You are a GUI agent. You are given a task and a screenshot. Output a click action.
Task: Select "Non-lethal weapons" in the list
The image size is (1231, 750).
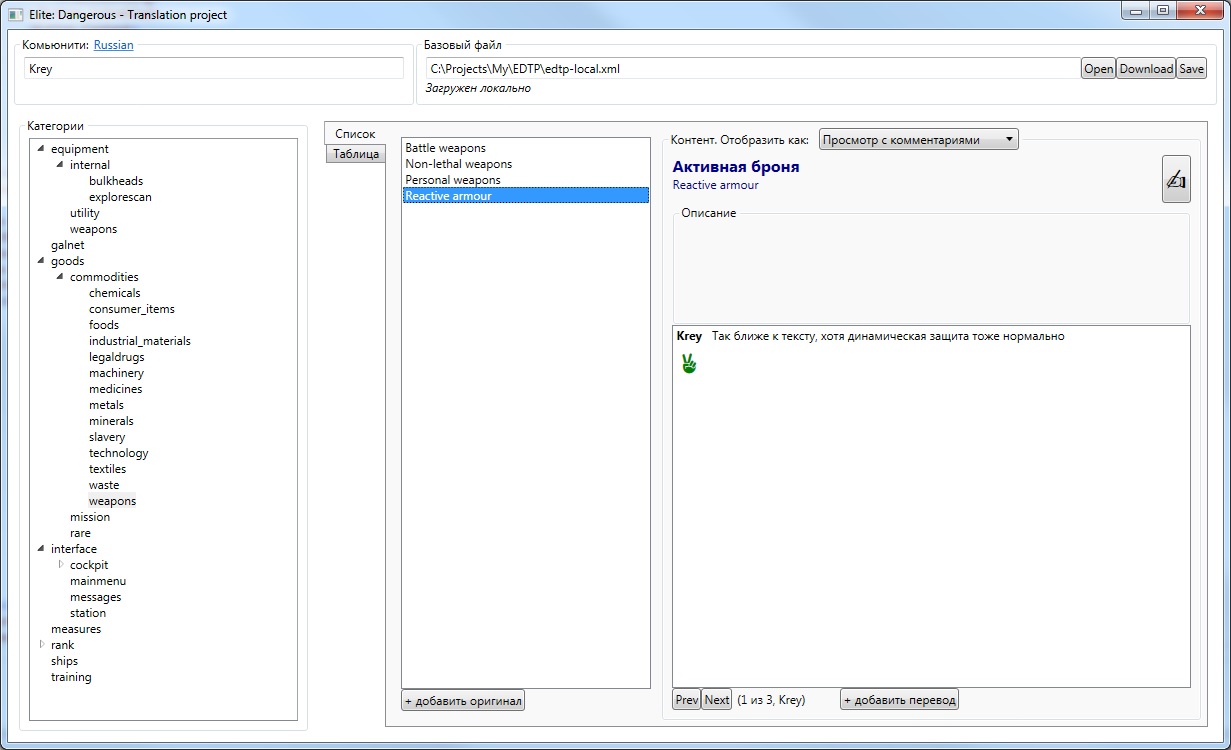pos(526,164)
